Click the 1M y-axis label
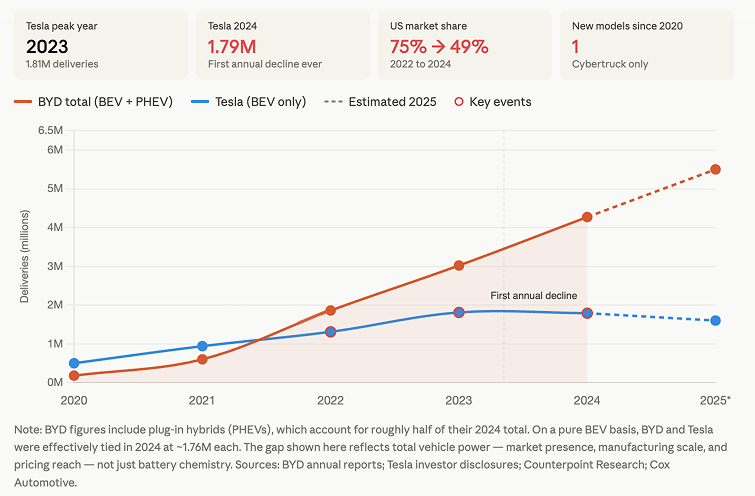 pos(55,344)
